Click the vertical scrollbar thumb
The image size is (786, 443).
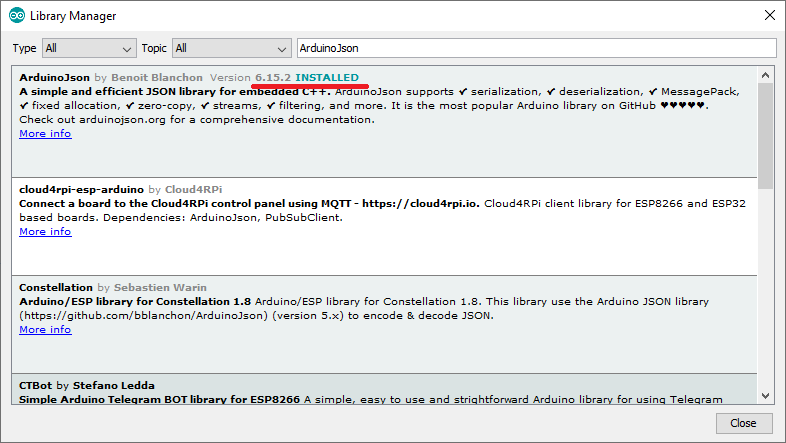pos(765,135)
